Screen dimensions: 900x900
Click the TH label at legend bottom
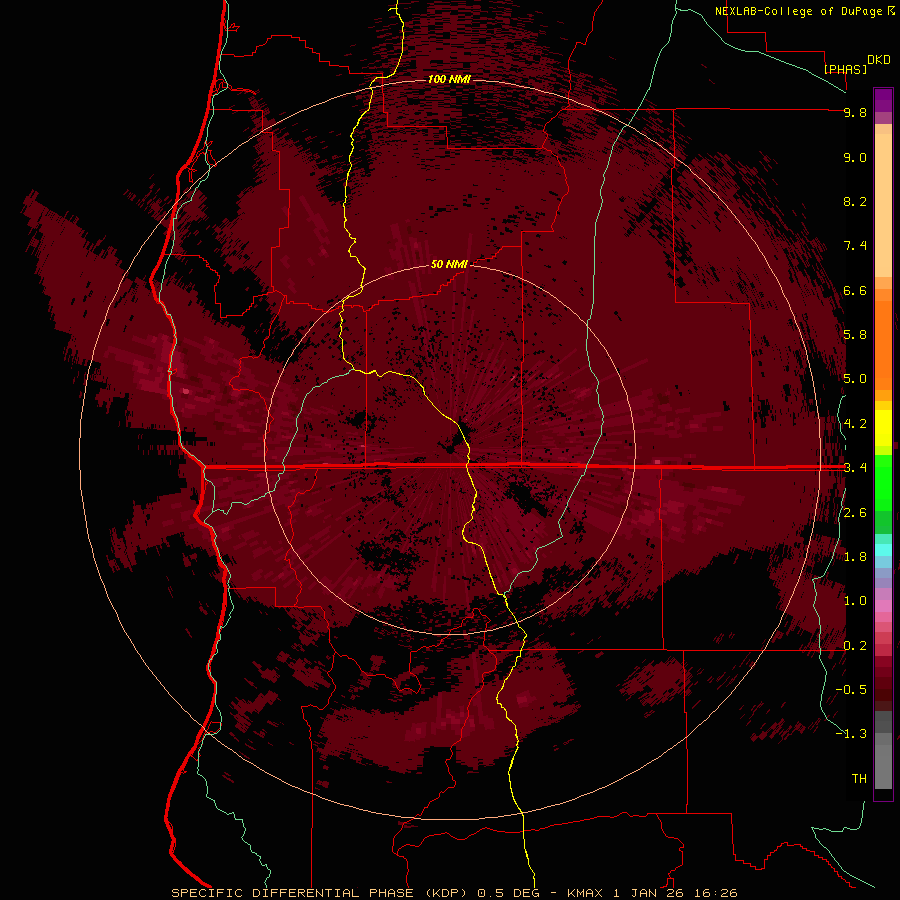[859, 779]
